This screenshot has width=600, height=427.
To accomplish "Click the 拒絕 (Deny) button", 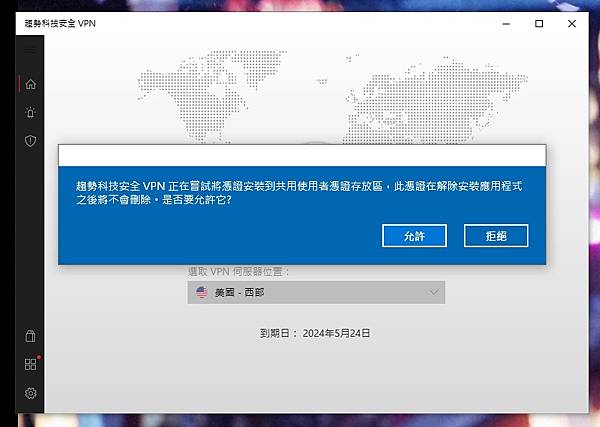I will coord(496,236).
